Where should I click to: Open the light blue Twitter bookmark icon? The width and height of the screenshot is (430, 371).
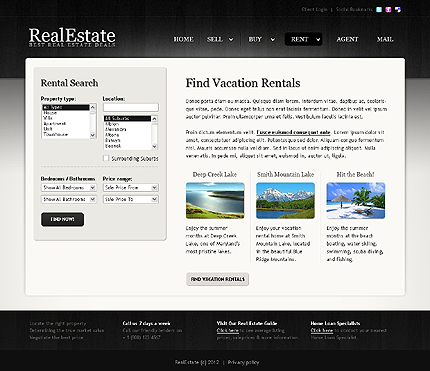pos(379,9)
